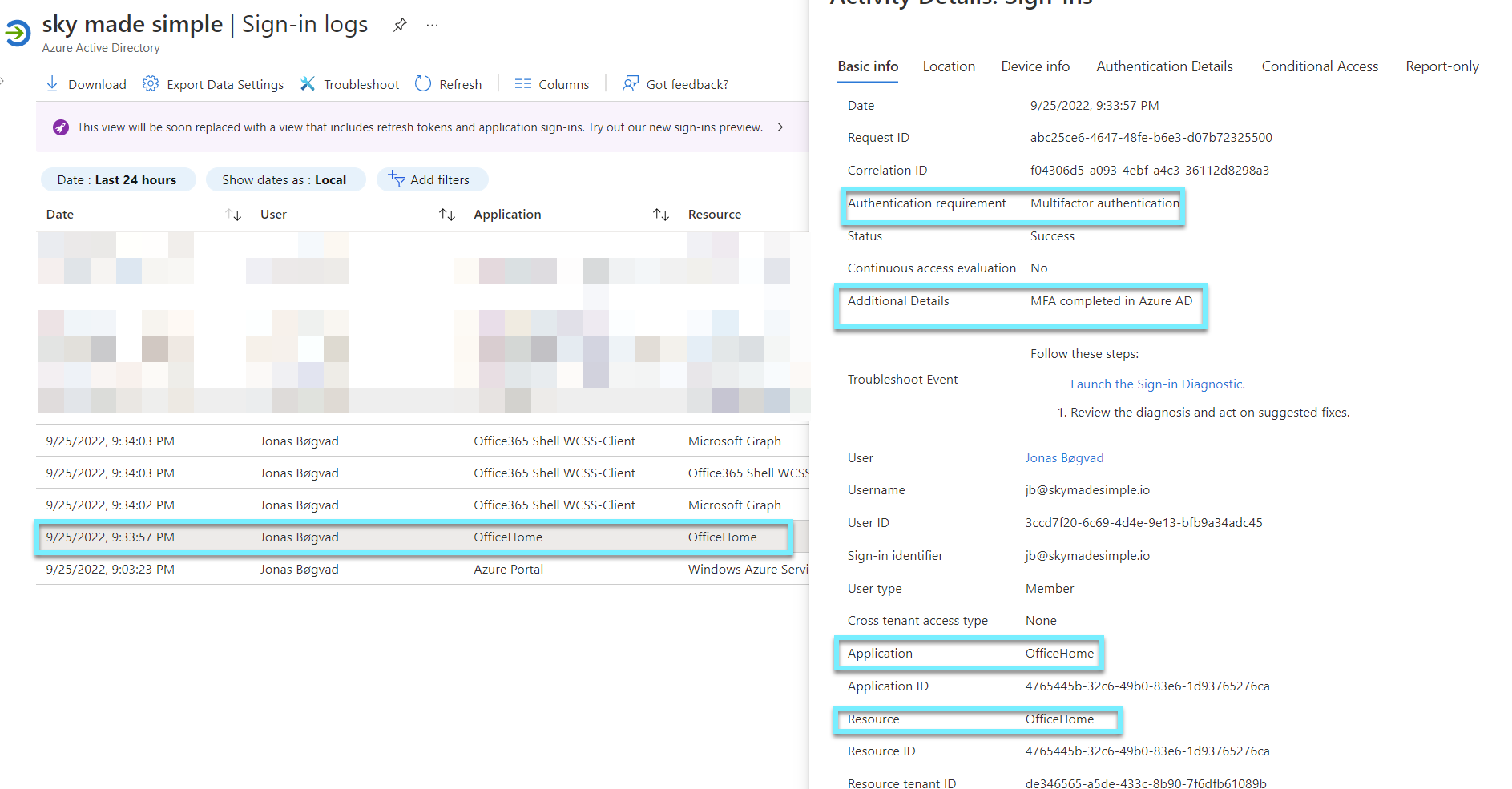Open the Columns chooser icon

tap(523, 83)
